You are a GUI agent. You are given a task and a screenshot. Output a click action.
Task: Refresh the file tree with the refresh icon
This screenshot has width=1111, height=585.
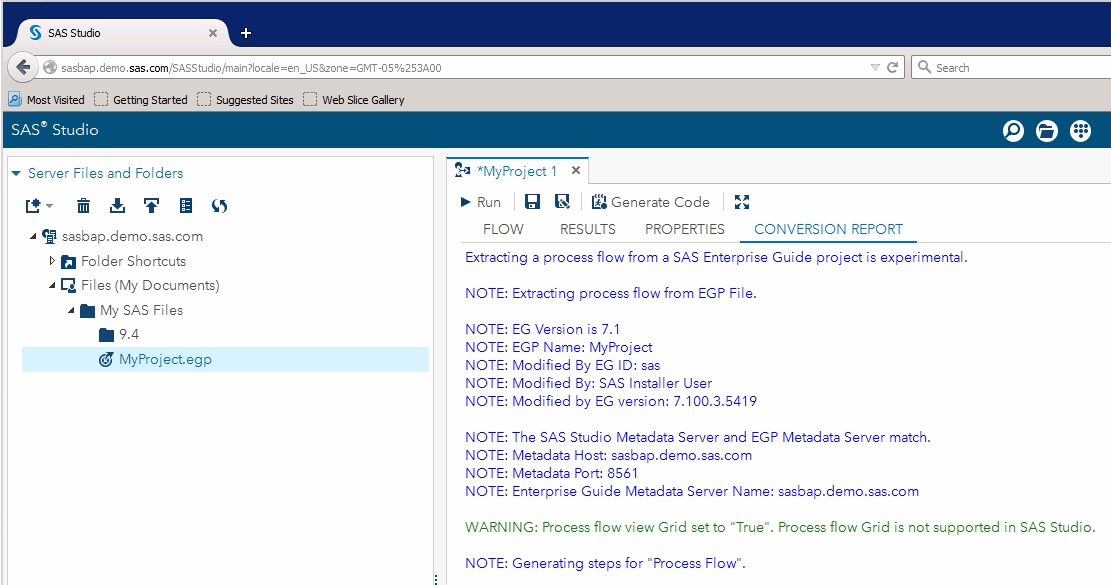[x=219, y=206]
